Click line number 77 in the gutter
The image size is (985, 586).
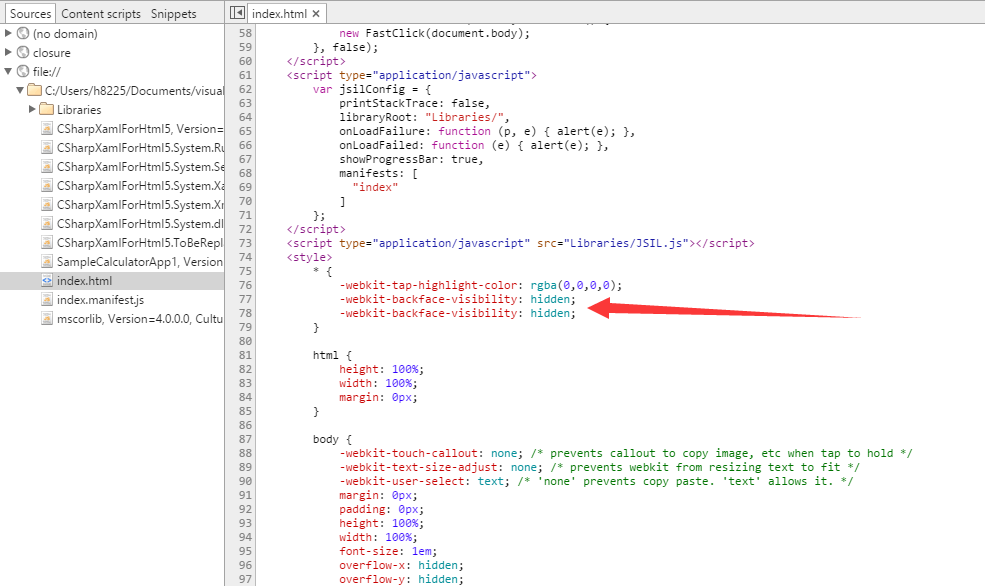click(245, 299)
